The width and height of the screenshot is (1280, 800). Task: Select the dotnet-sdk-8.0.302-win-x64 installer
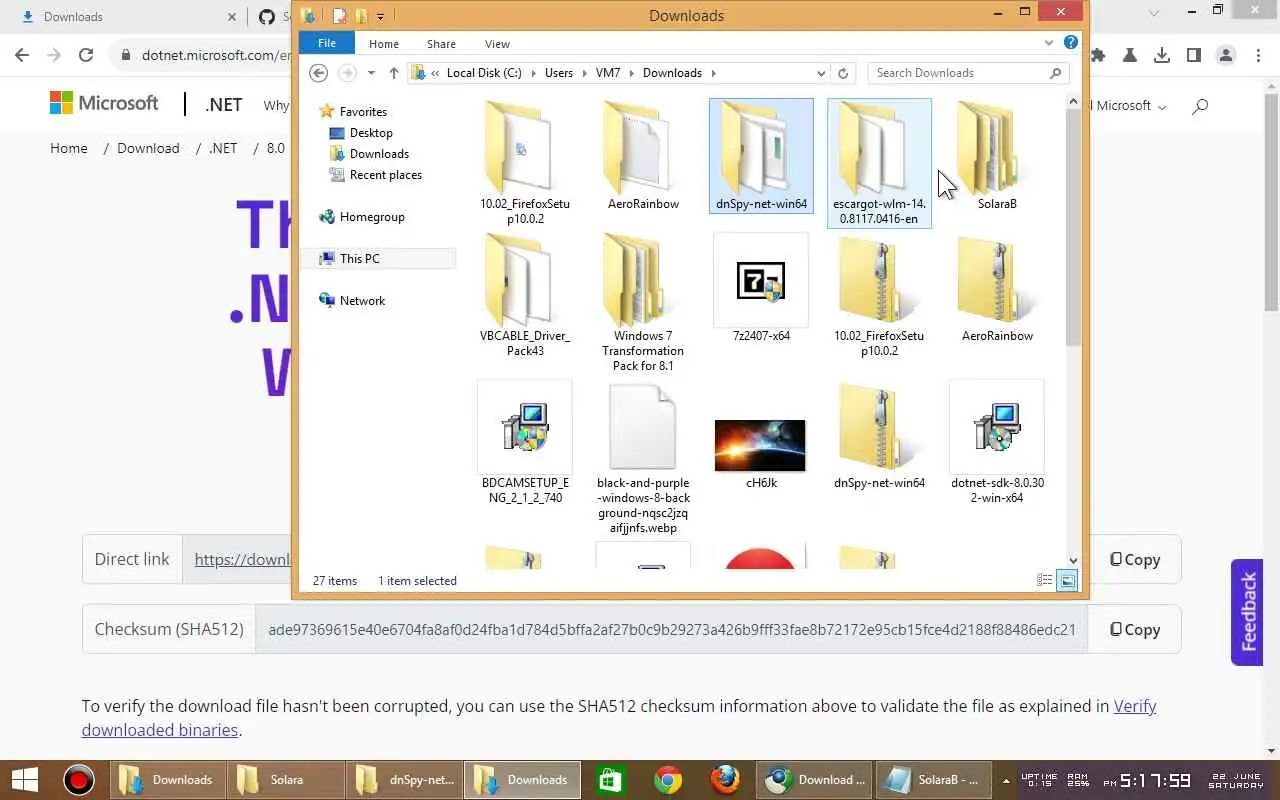pos(997,443)
